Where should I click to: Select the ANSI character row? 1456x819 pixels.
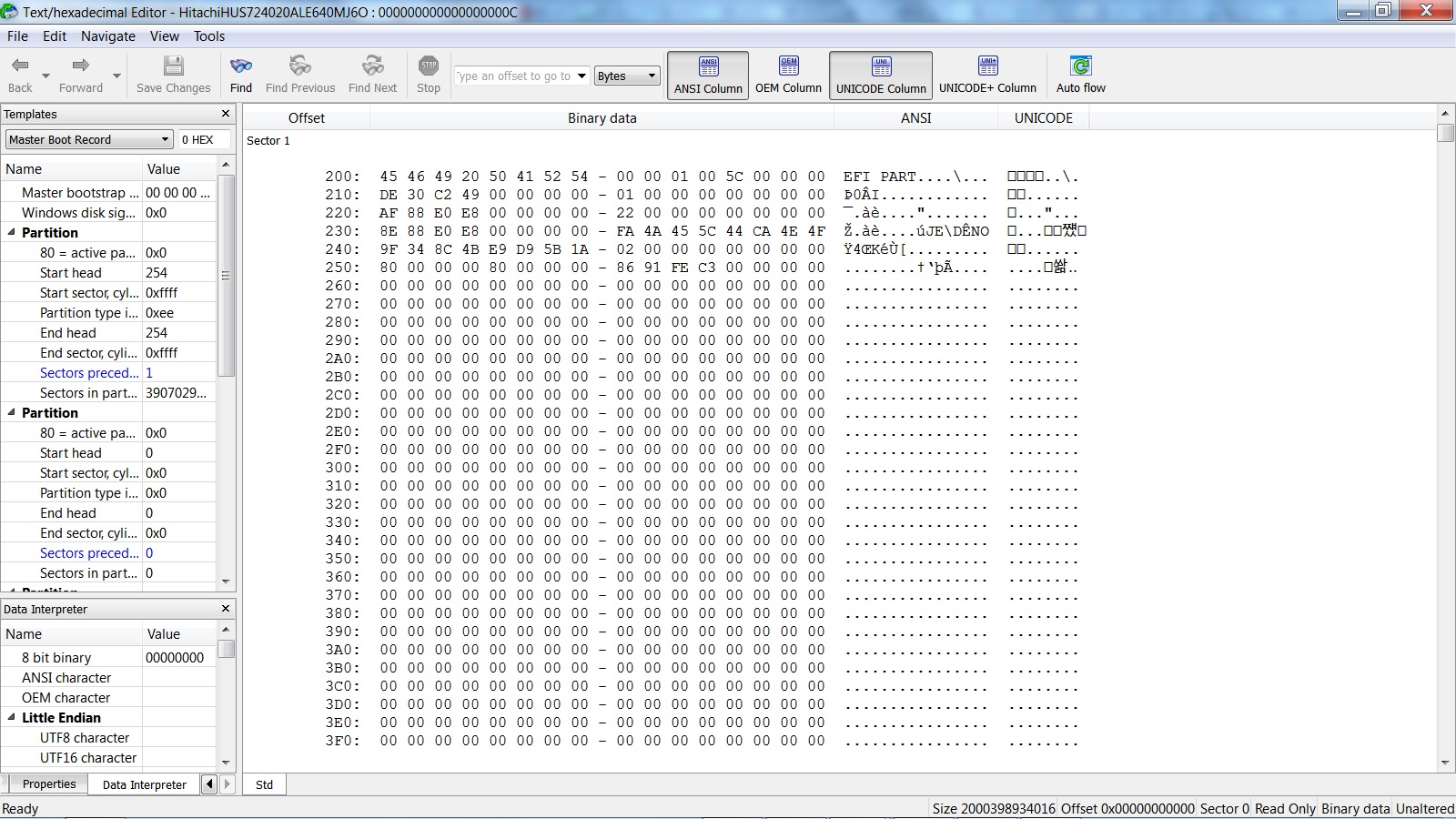tap(108, 677)
